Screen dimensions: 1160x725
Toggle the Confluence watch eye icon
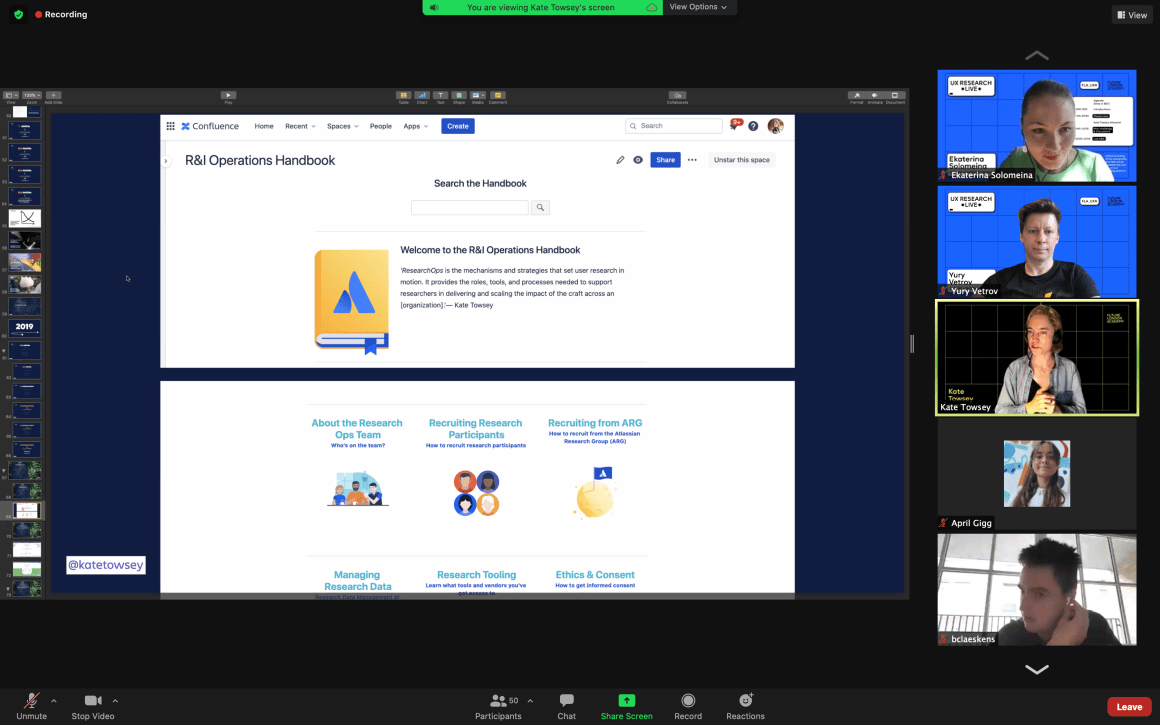[x=638, y=160]
